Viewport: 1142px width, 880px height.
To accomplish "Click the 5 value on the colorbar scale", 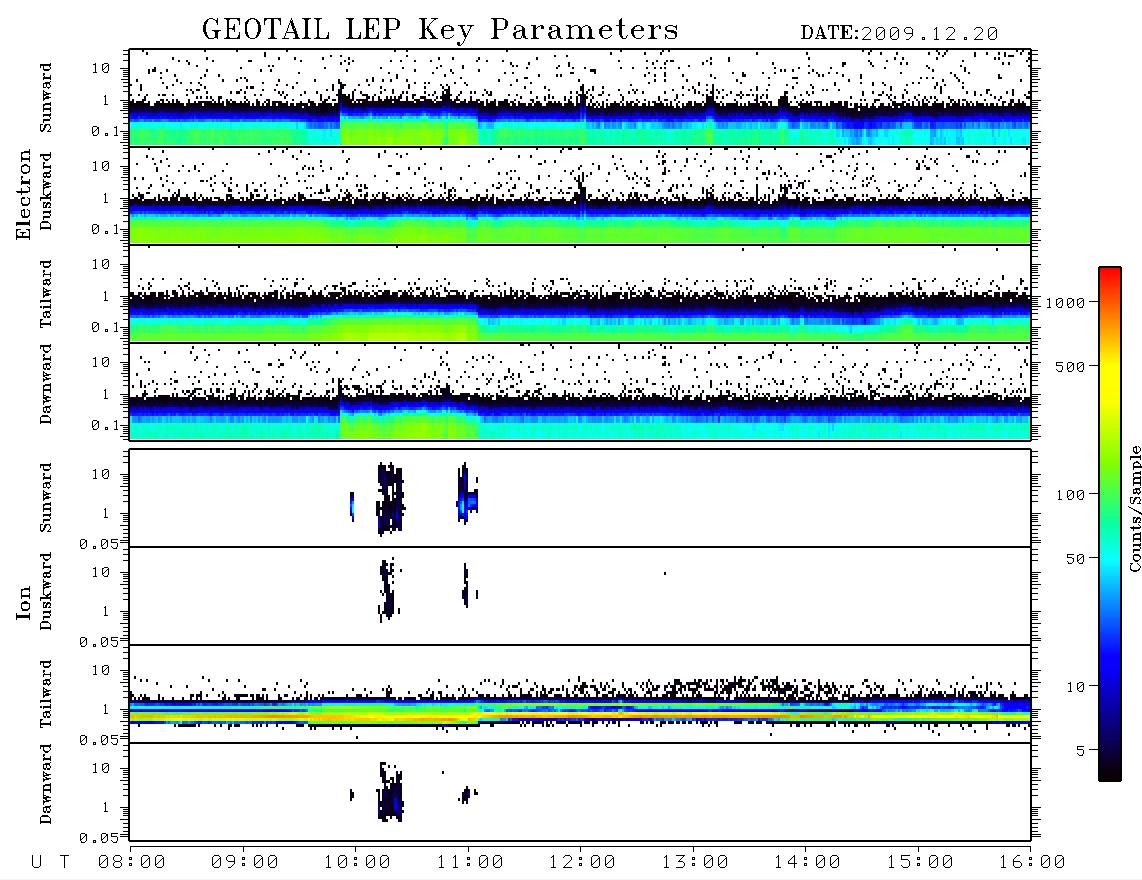I will (1081, 751).
